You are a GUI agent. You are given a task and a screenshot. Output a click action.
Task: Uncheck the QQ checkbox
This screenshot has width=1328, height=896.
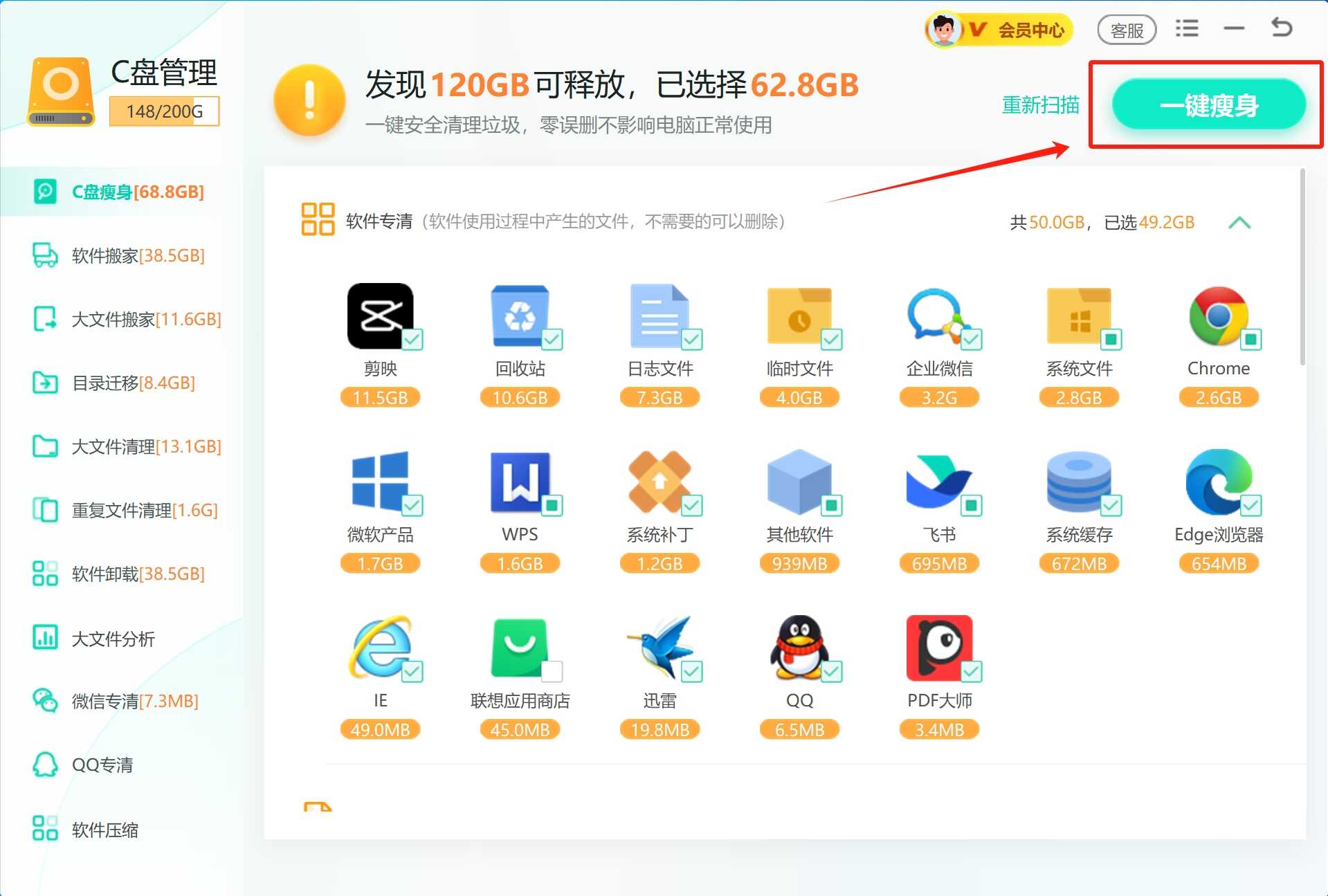click(832, 672)
